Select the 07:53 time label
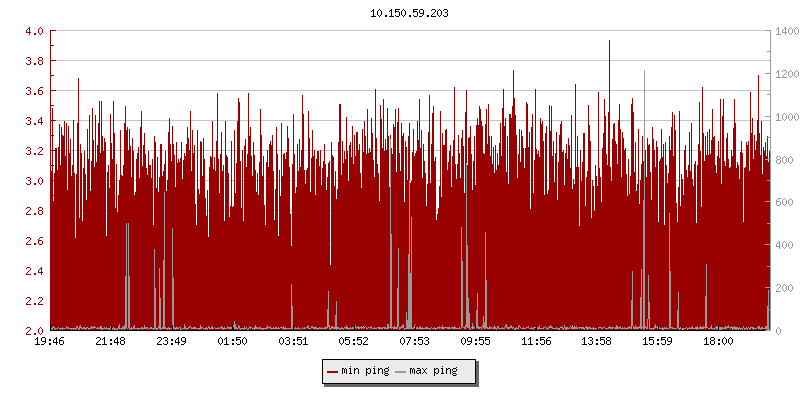This screenshot has width=800, height=400. [x=414, y=342]
